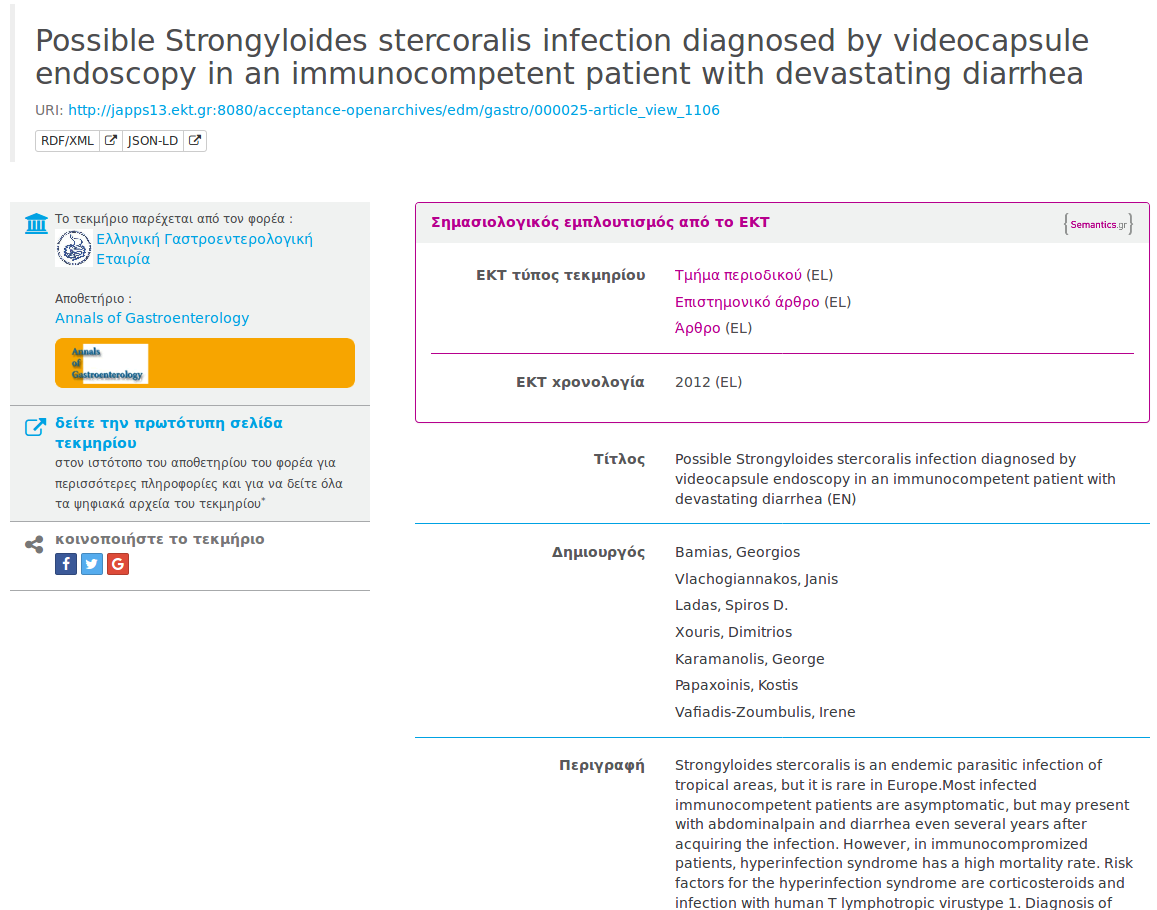Image resolution: width=1157 pixels, height=910 pixels.
Task: Click the Hellenic Gastroenterology Society logo
Action: (x=73, y=248)
